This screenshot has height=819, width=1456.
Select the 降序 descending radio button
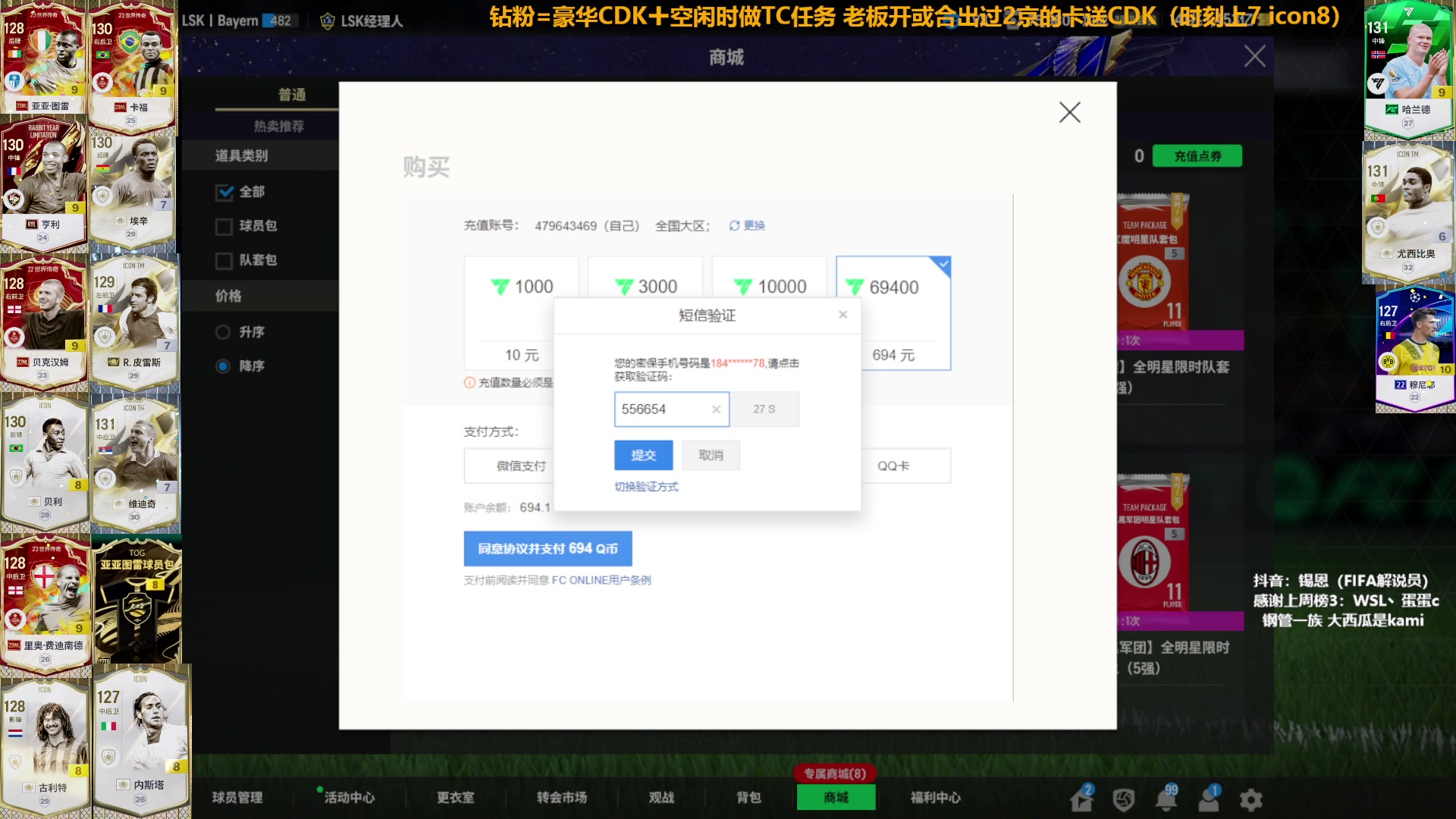tap(223, 366)
